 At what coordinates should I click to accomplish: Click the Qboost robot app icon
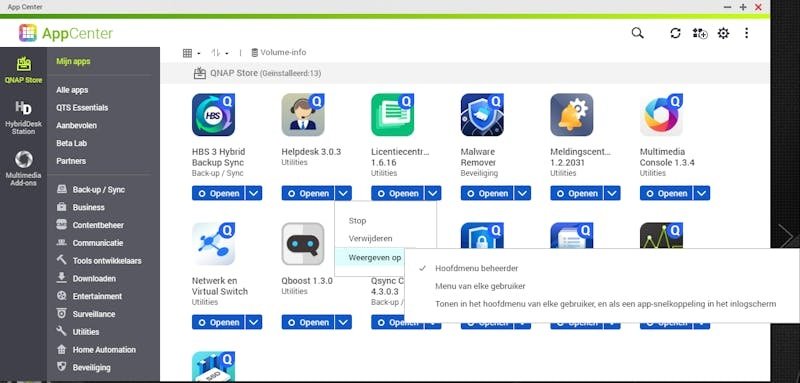tap(303, 244)
